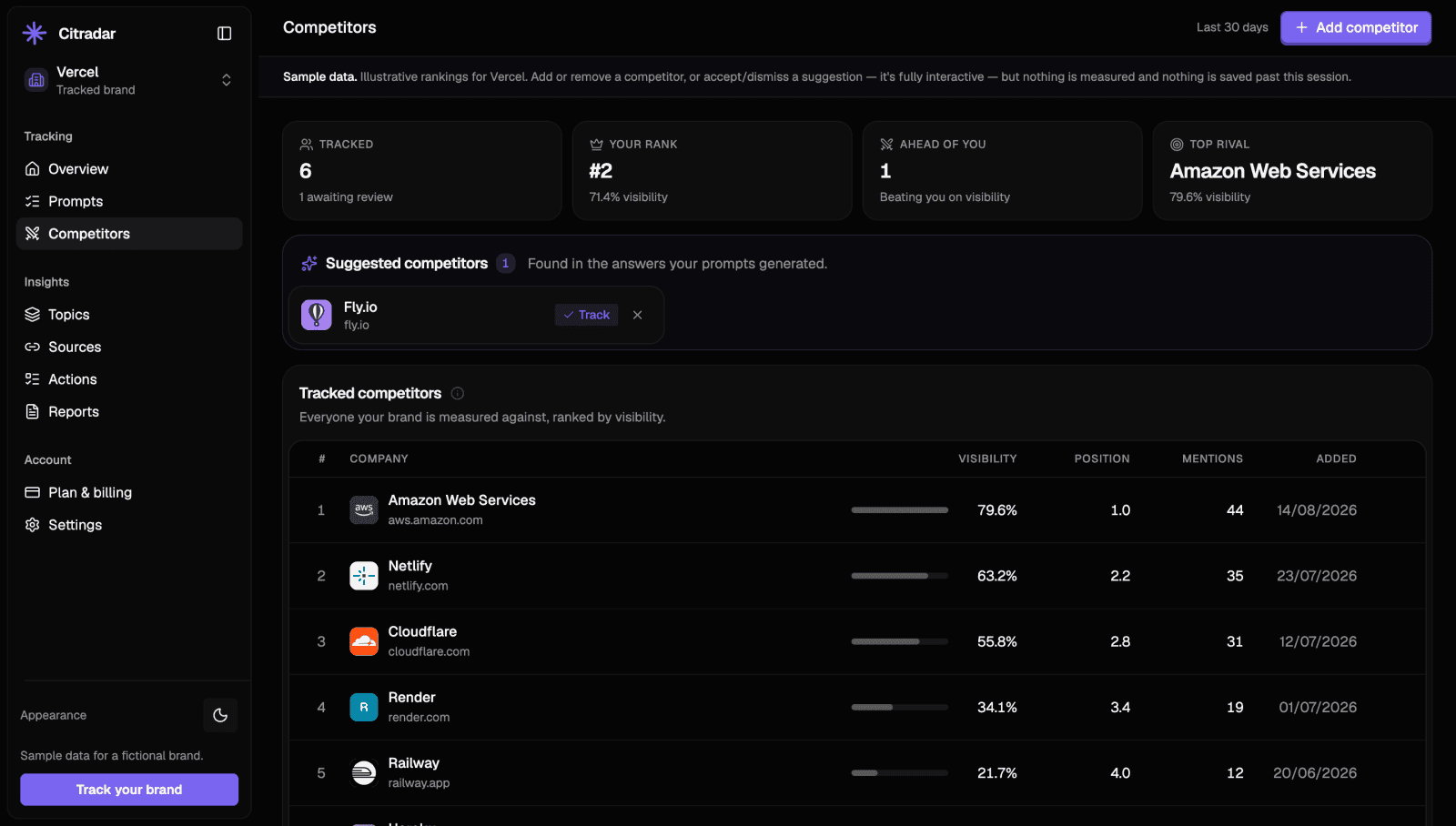Click Railway's added date 20/06/2026
The height and width of the screenshot is (826, 1456).
tap(1315, 772)
